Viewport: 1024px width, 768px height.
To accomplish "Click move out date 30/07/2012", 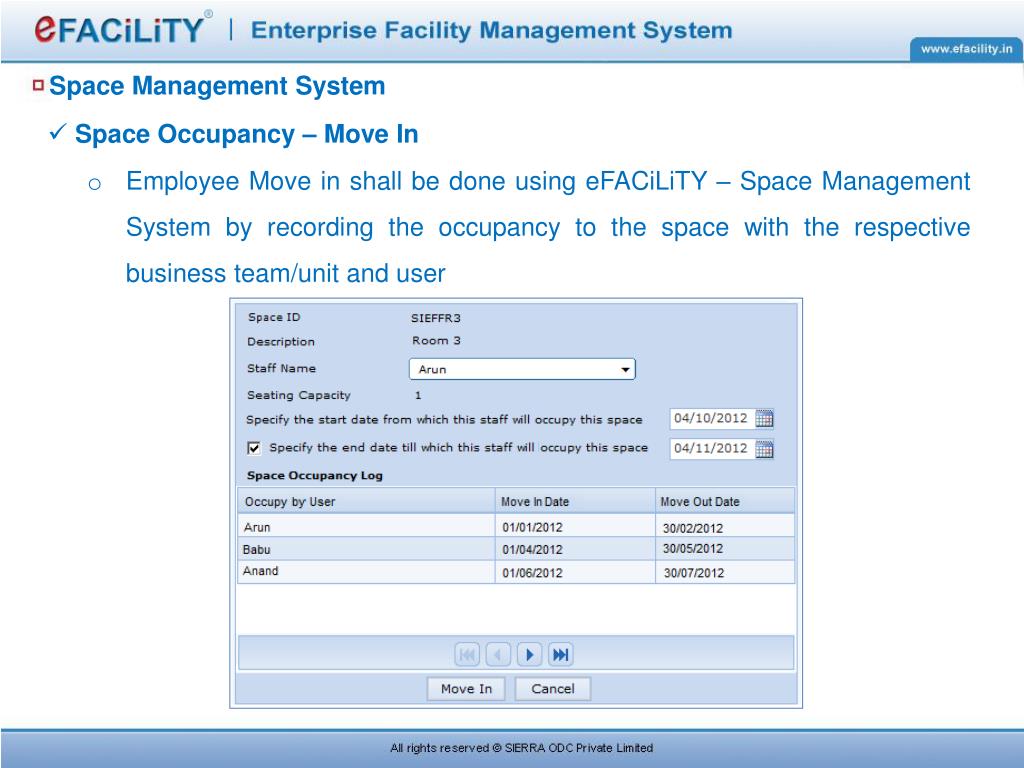I will 694,573.
